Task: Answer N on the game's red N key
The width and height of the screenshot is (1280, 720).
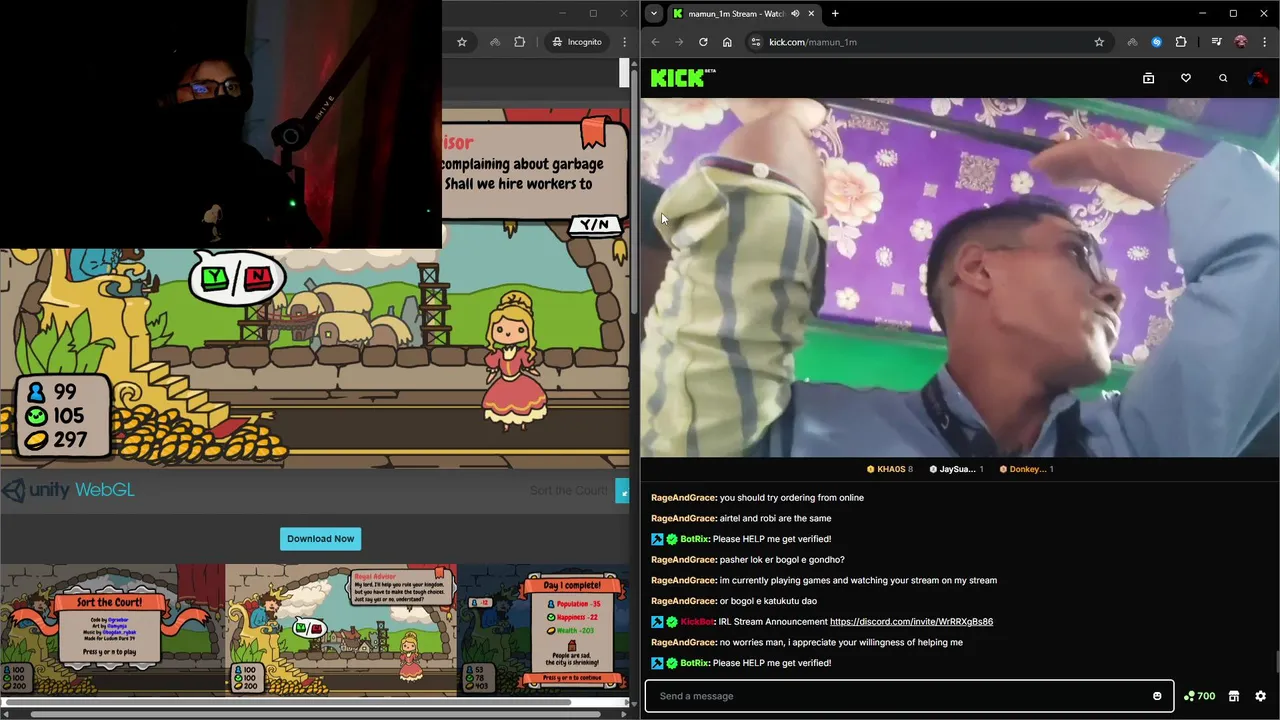Action: pyautogui.click(x=257, y=277)
